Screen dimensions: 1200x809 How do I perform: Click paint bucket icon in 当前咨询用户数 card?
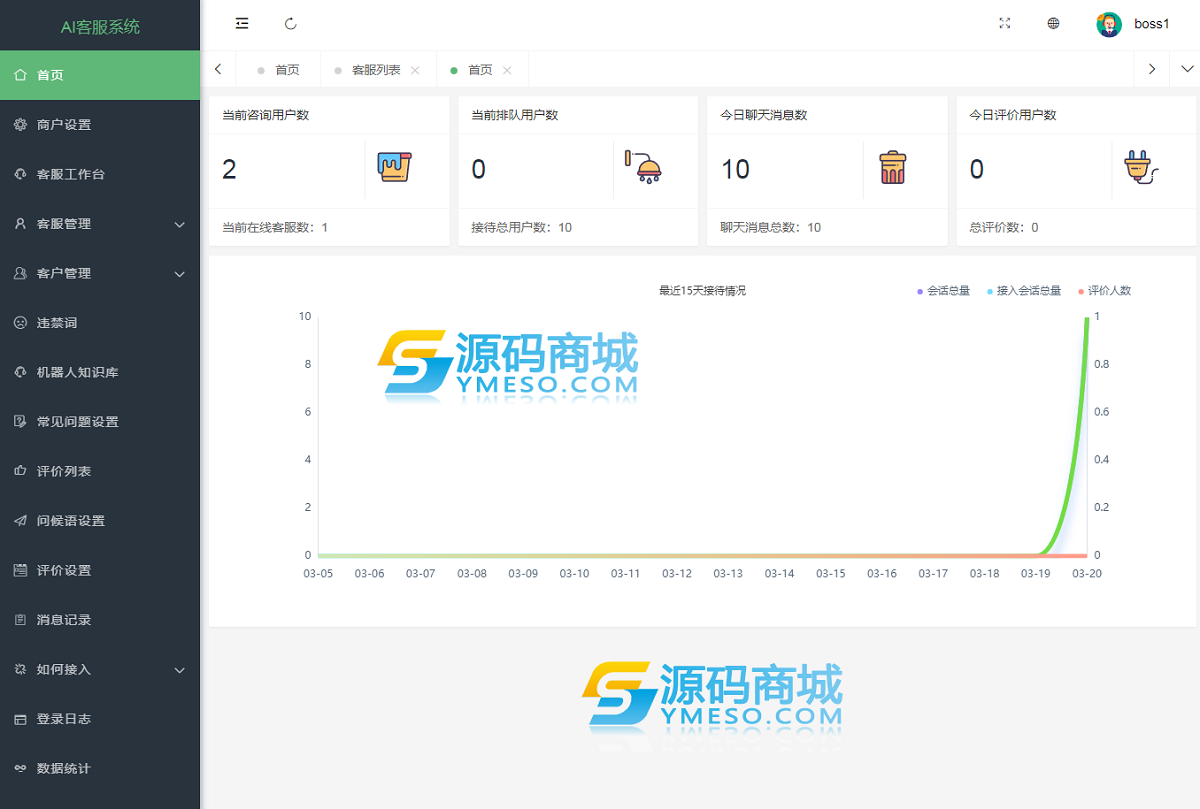click(395, 166)
